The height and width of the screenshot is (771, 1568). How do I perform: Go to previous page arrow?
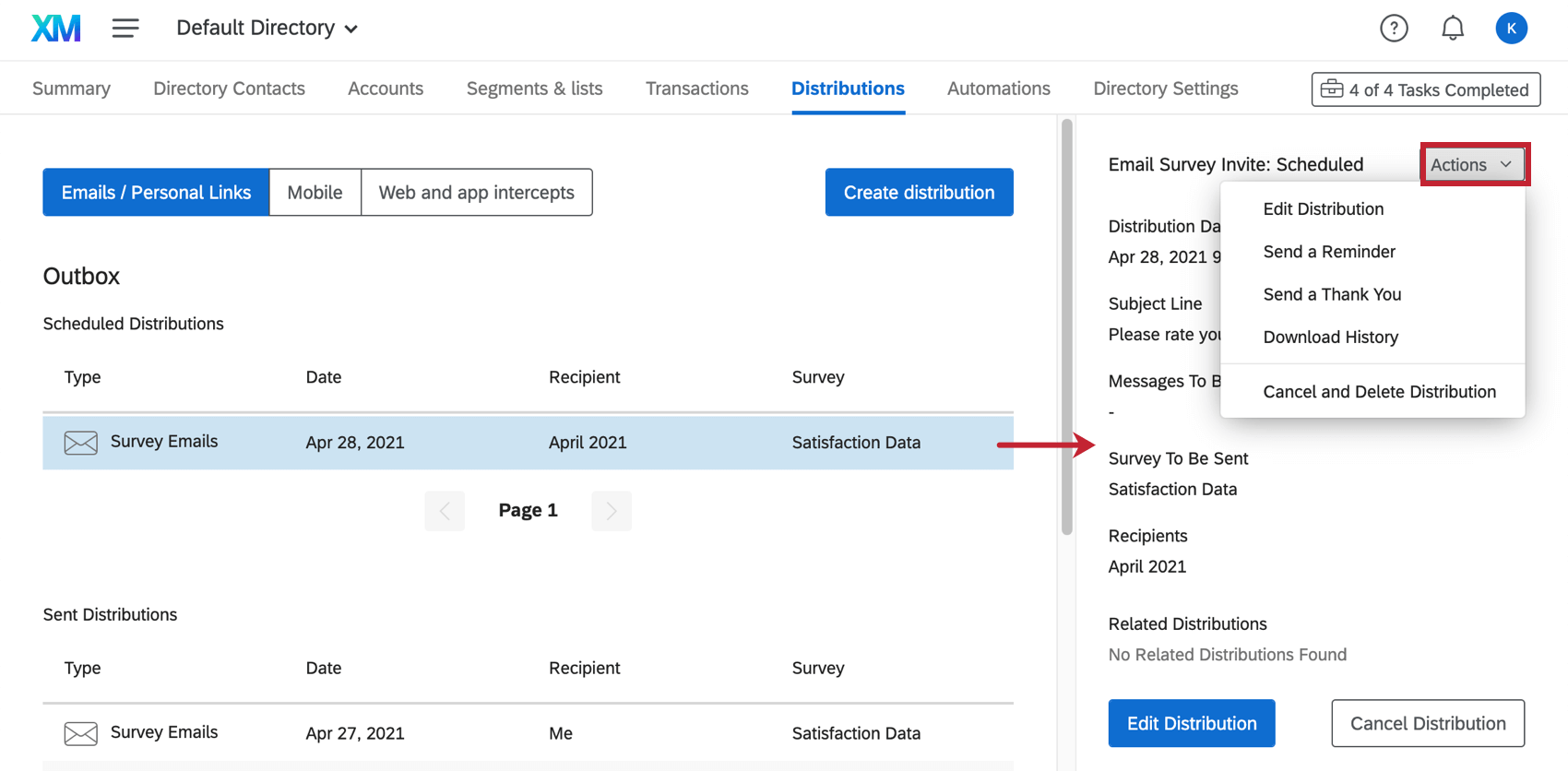click(445, 511)
